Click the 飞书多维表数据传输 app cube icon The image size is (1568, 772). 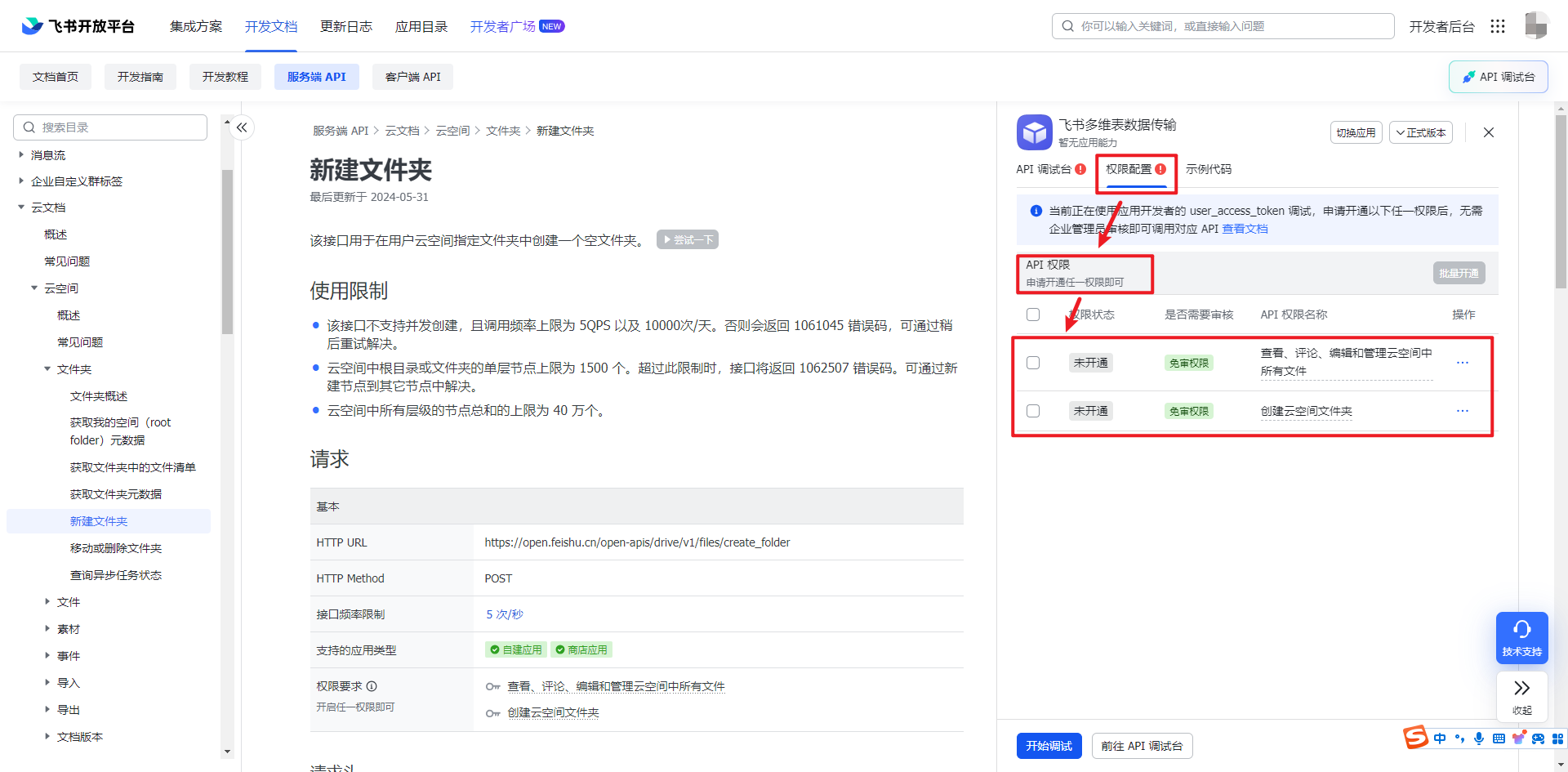(1034, 132)
